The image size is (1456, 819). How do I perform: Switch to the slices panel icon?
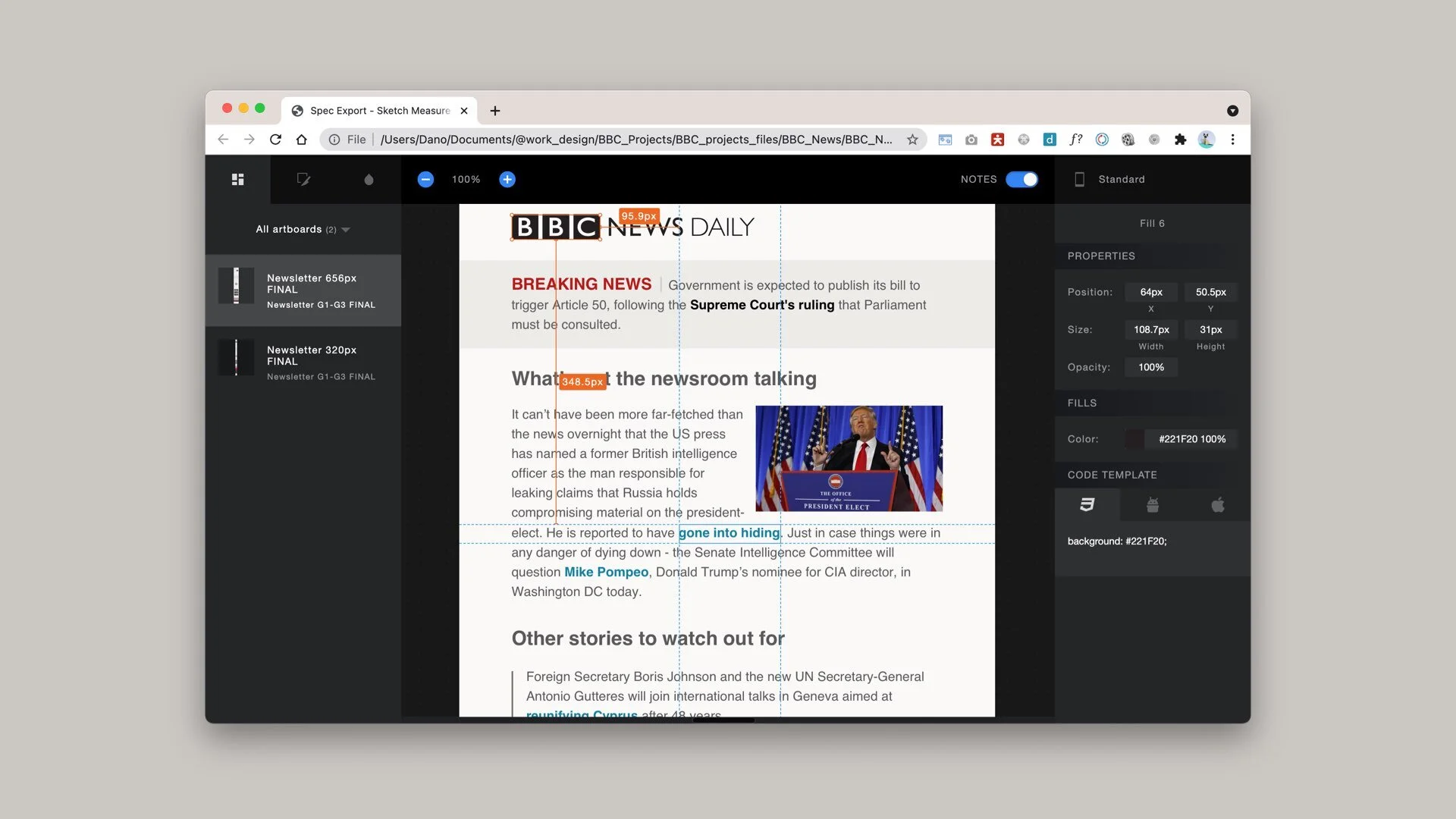coord(303,180)
